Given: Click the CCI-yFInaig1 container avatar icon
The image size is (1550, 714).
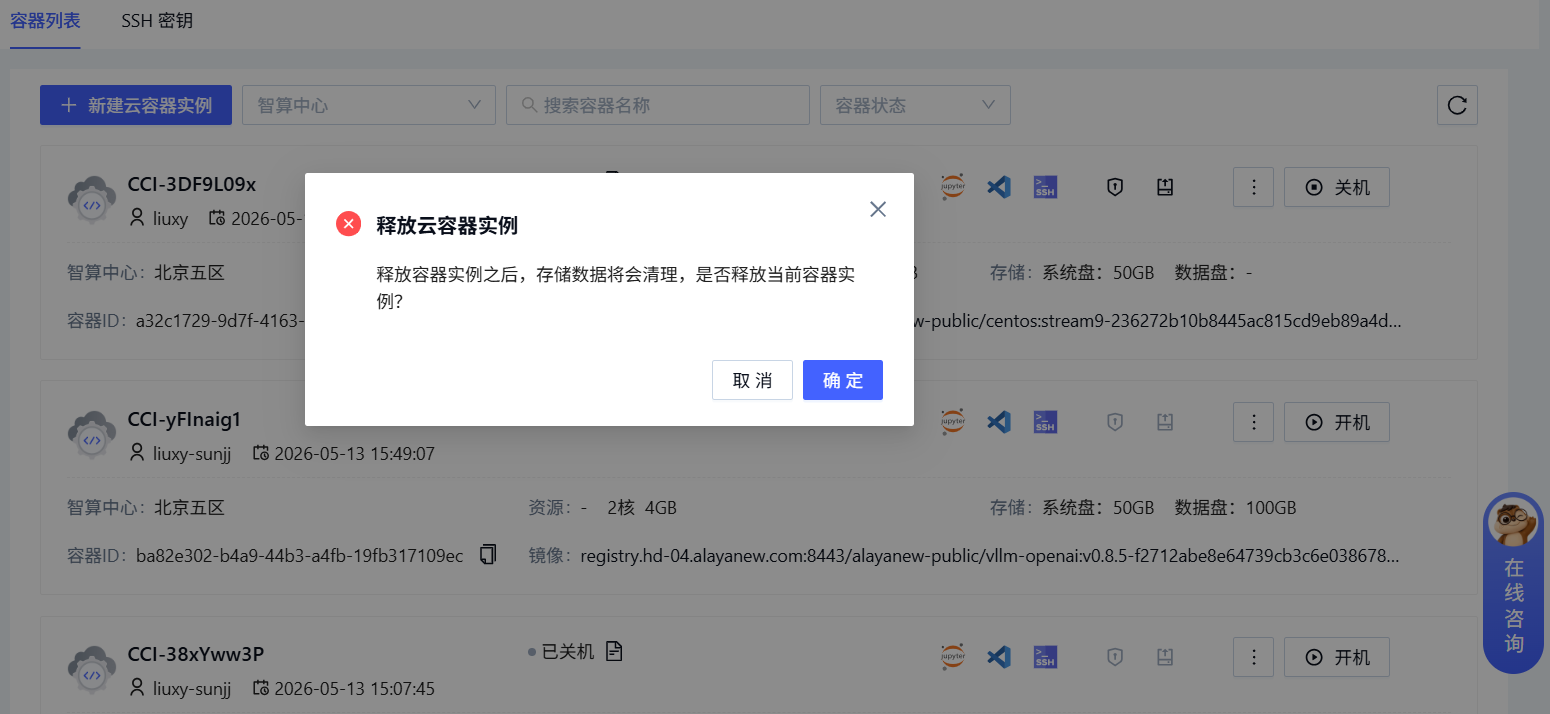Looking at the screenshot, I should pyautogui.click(x=92, y=435).
